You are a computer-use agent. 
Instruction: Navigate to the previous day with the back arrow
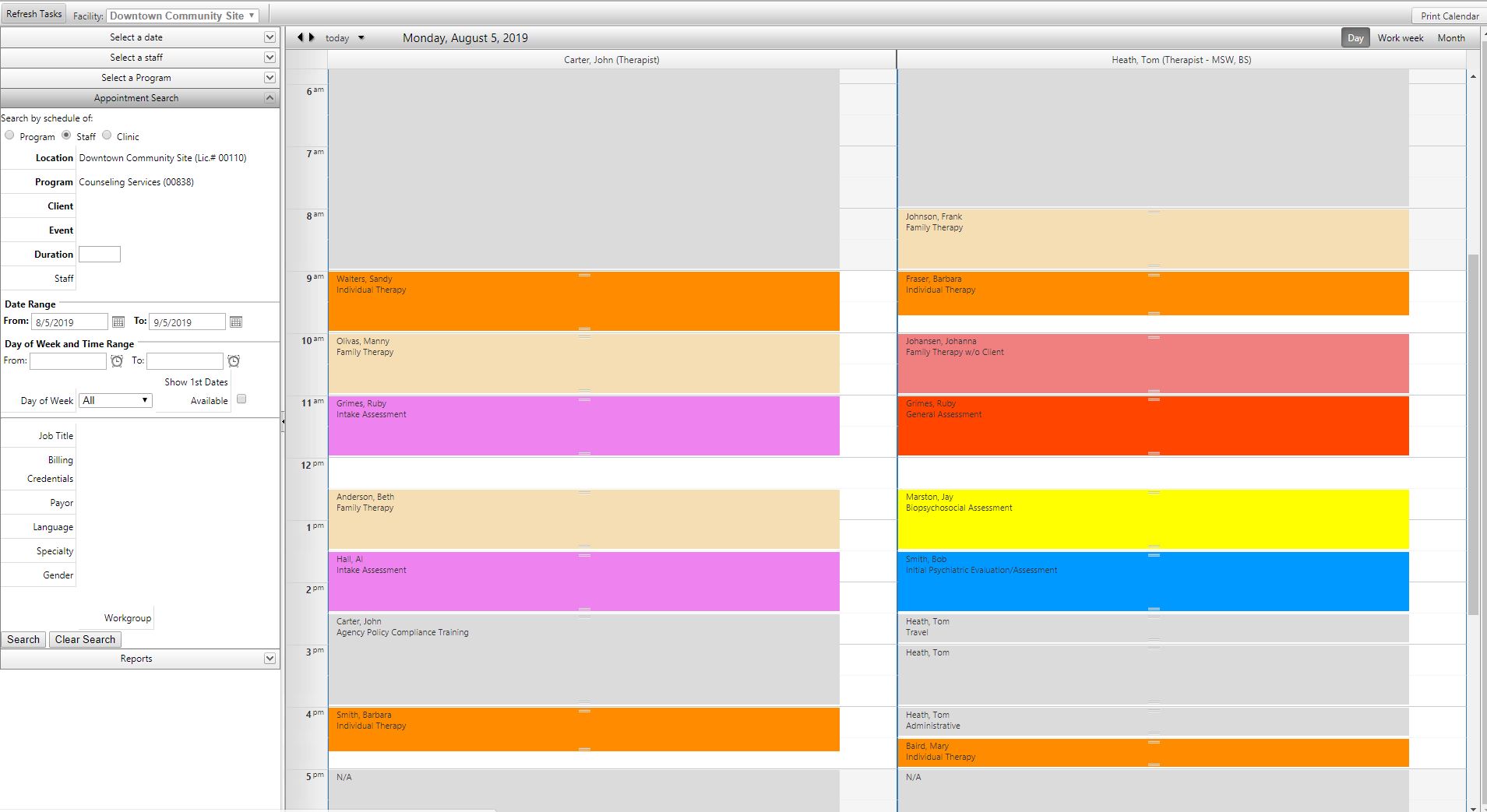[301, 37]
